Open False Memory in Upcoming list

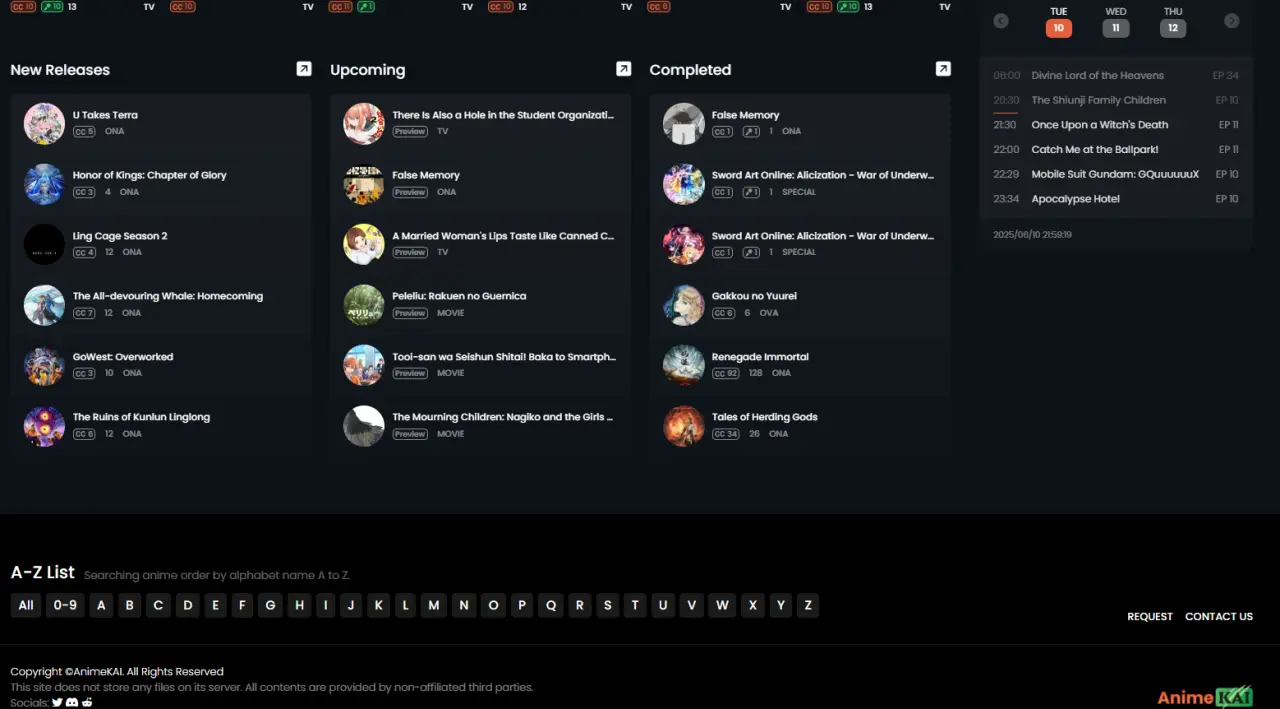tap(425, 175)
